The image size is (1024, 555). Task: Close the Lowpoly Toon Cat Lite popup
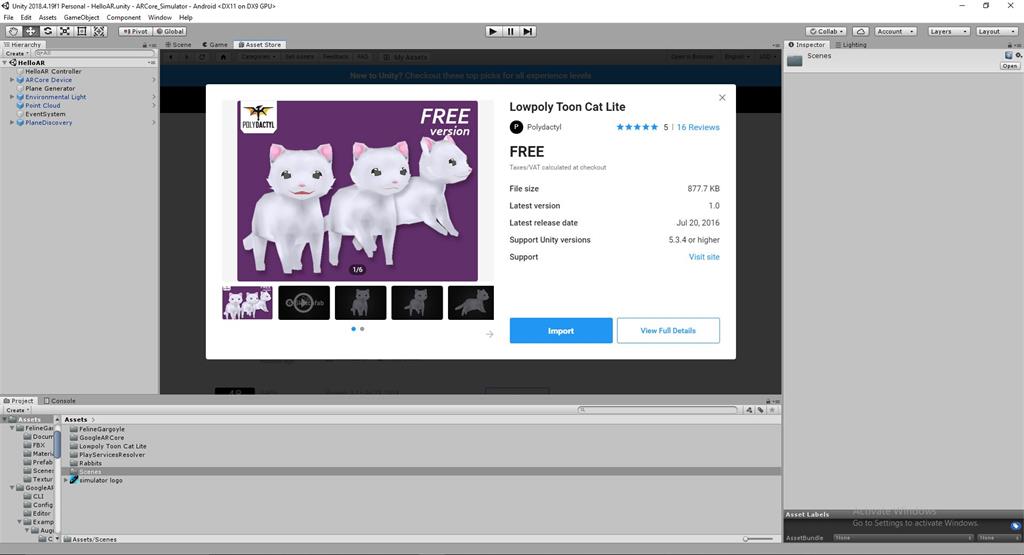722,98
